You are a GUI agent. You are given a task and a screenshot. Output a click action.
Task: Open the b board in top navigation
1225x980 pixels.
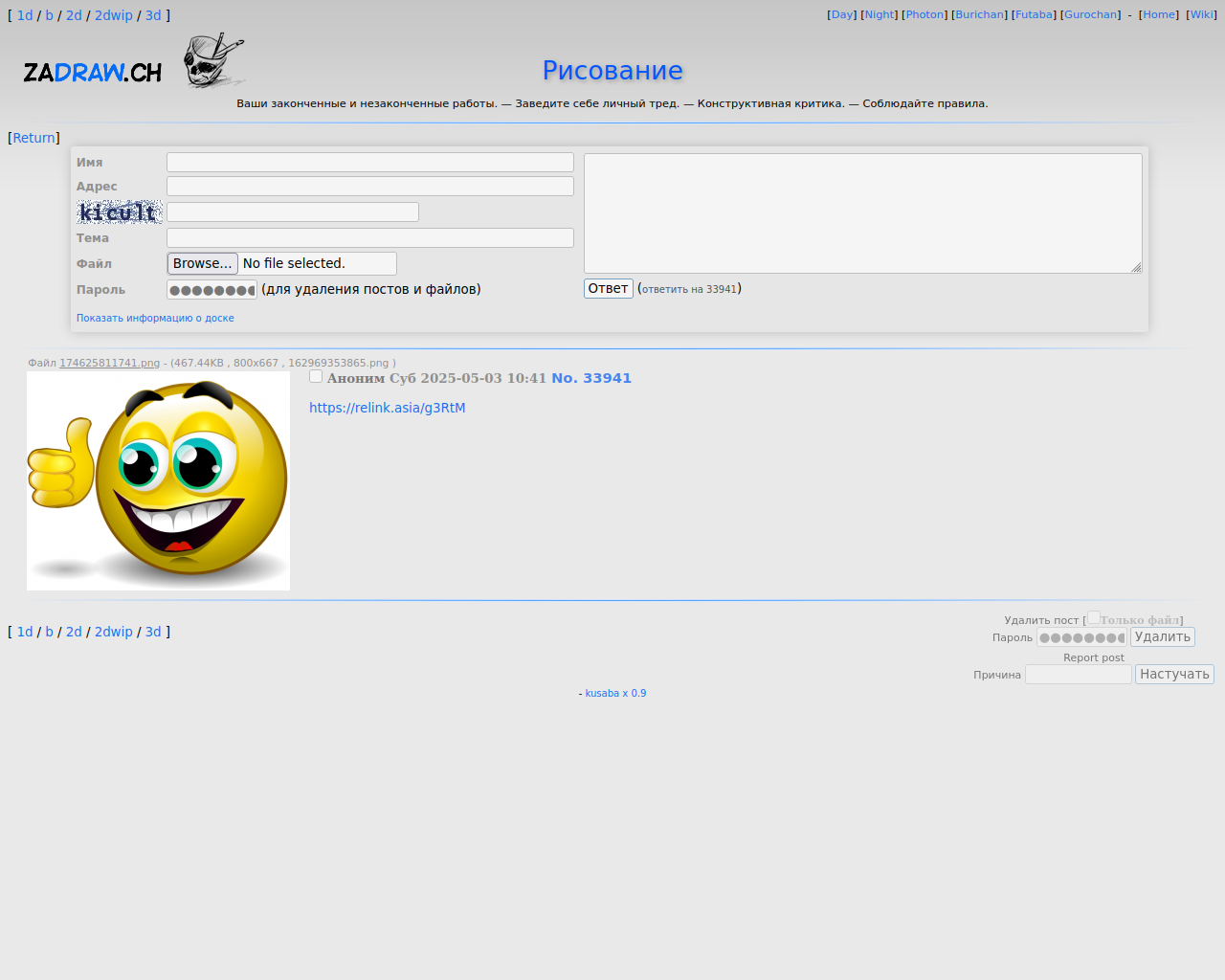(50, 15)
